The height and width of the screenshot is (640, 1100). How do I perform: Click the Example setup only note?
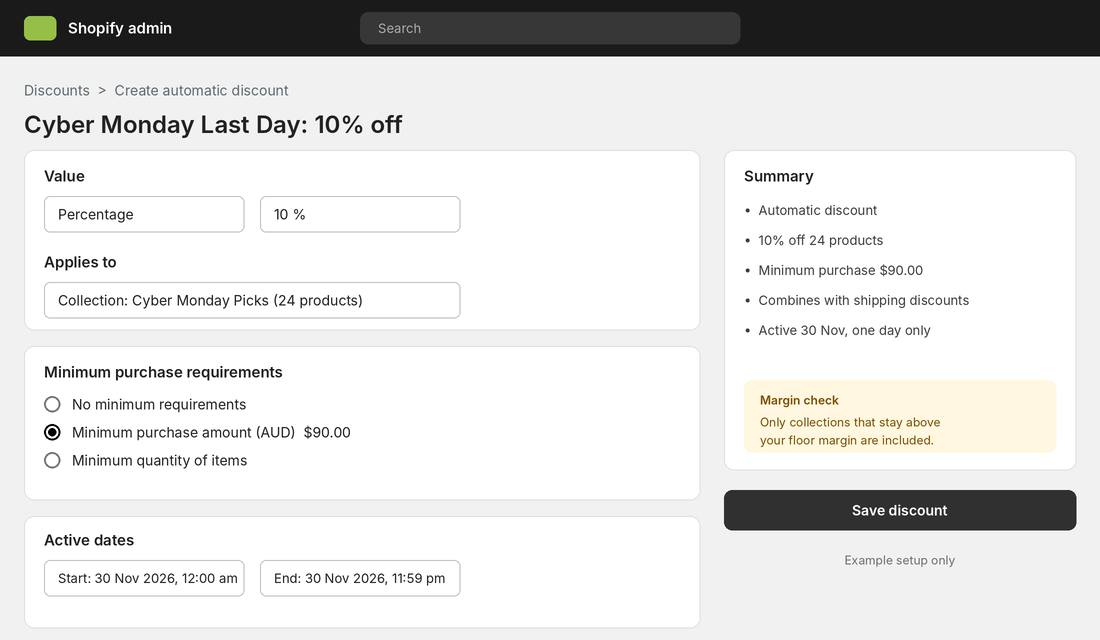tap(899, 560)
